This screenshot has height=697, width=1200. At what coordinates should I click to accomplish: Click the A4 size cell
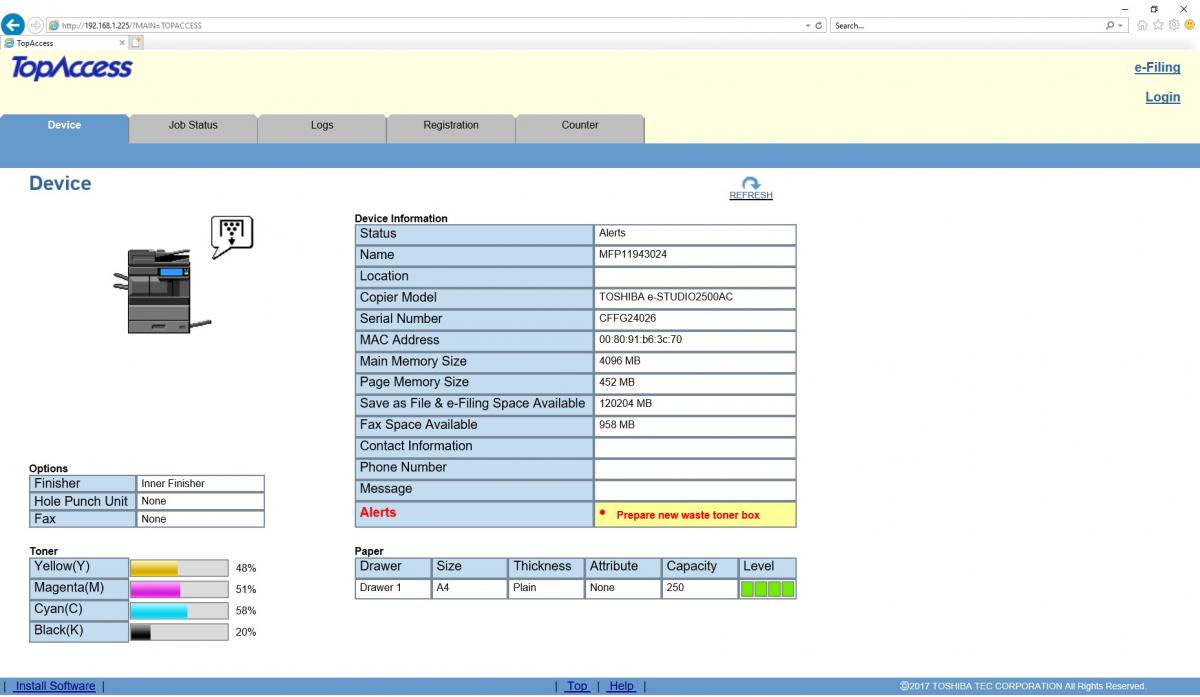click(x=470, y=589)
